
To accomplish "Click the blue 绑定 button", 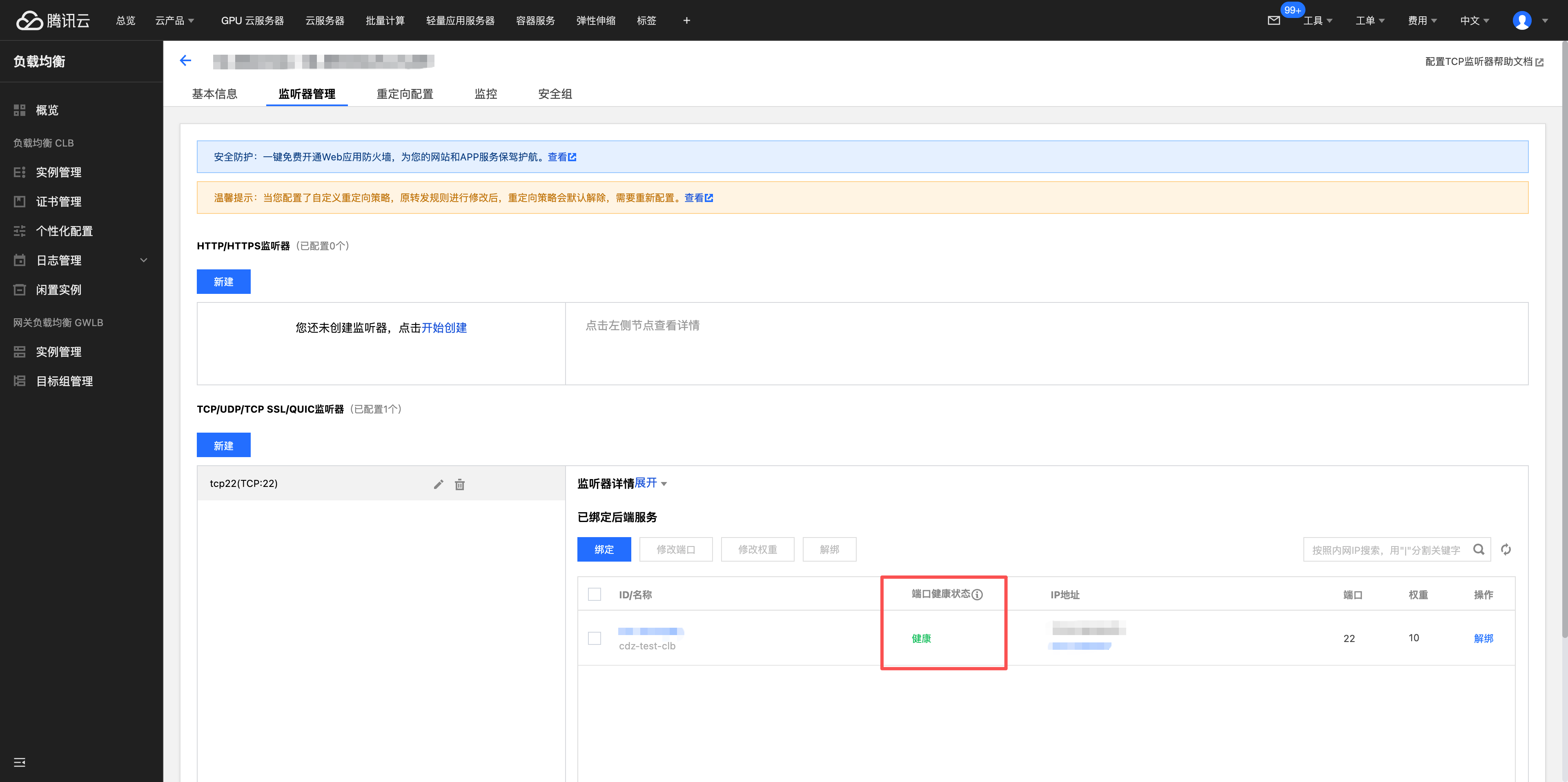I will [604, 549].
